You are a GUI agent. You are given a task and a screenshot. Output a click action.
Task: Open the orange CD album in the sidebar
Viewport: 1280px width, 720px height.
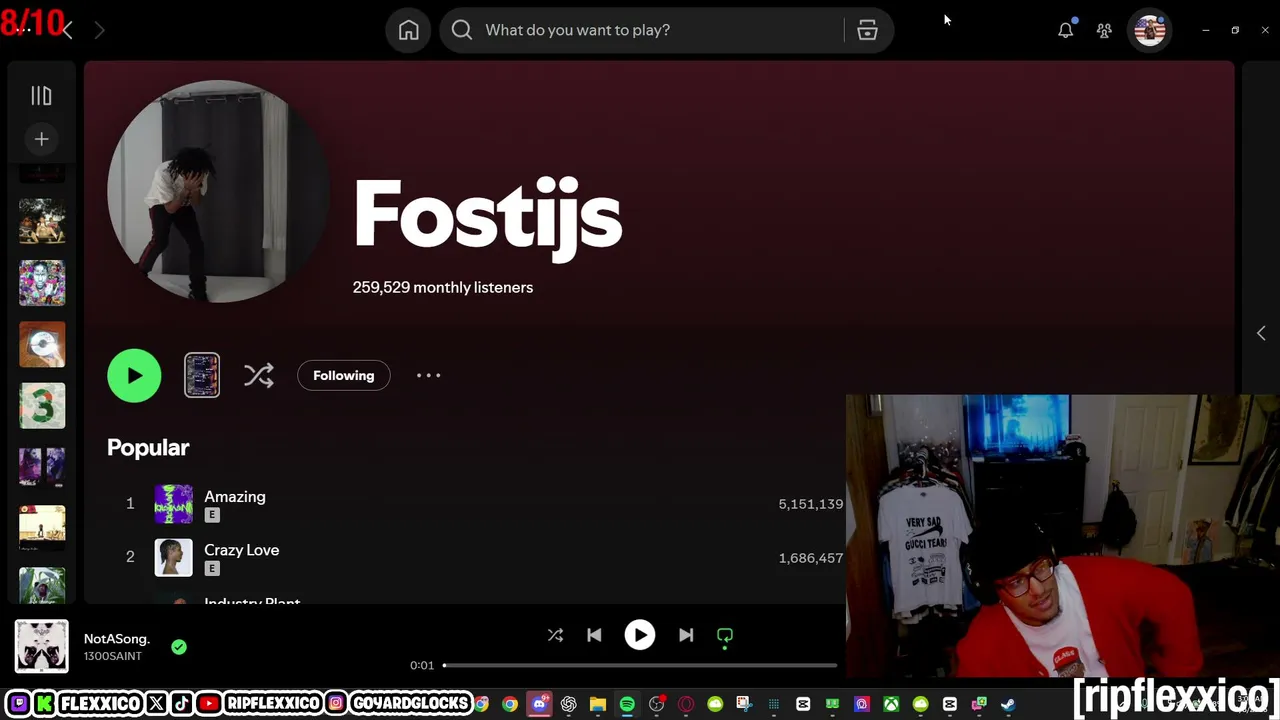[42, 345]
